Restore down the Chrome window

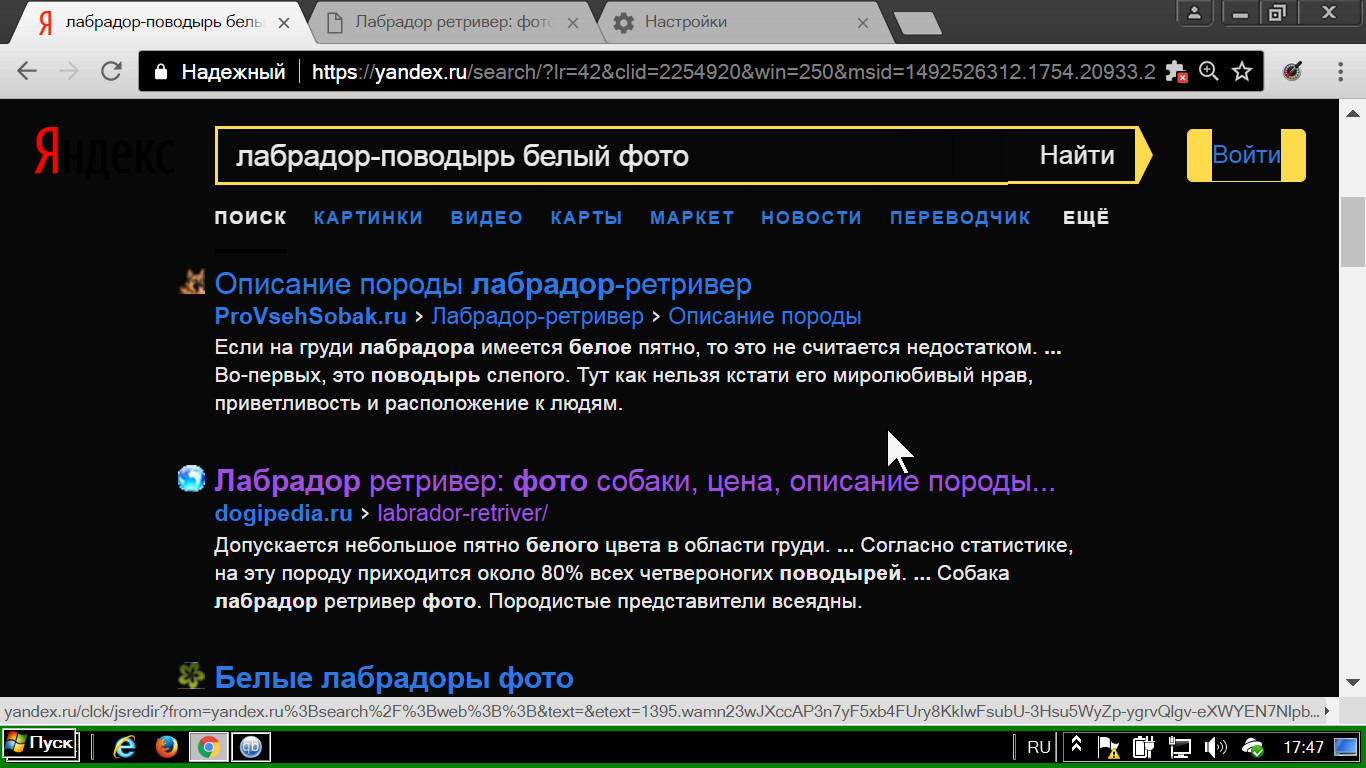1276,13
